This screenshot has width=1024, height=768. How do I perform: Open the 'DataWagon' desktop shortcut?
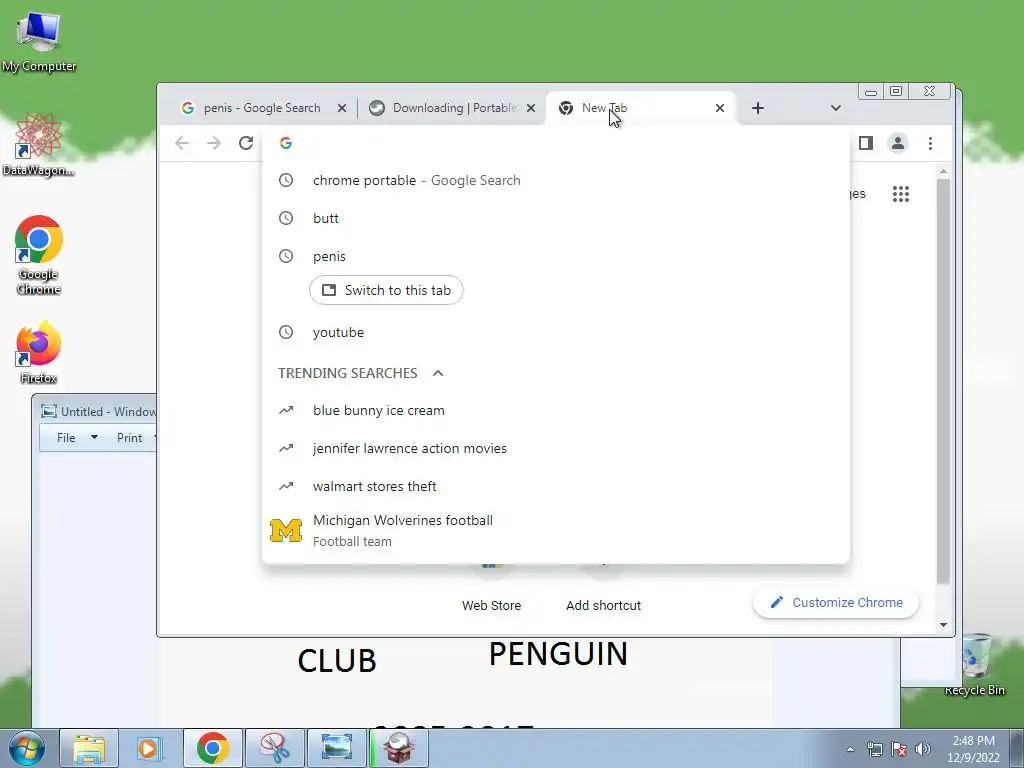(x=39, y=145)
